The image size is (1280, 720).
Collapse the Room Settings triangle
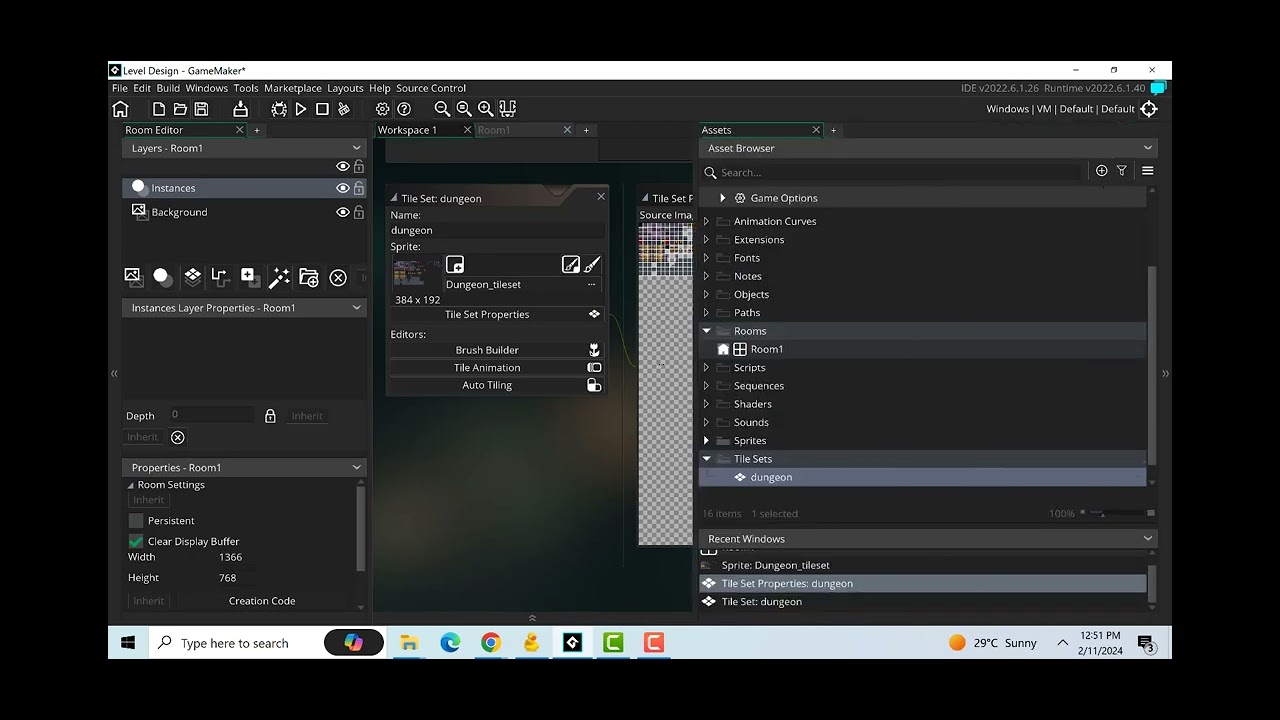pos(130,485)
